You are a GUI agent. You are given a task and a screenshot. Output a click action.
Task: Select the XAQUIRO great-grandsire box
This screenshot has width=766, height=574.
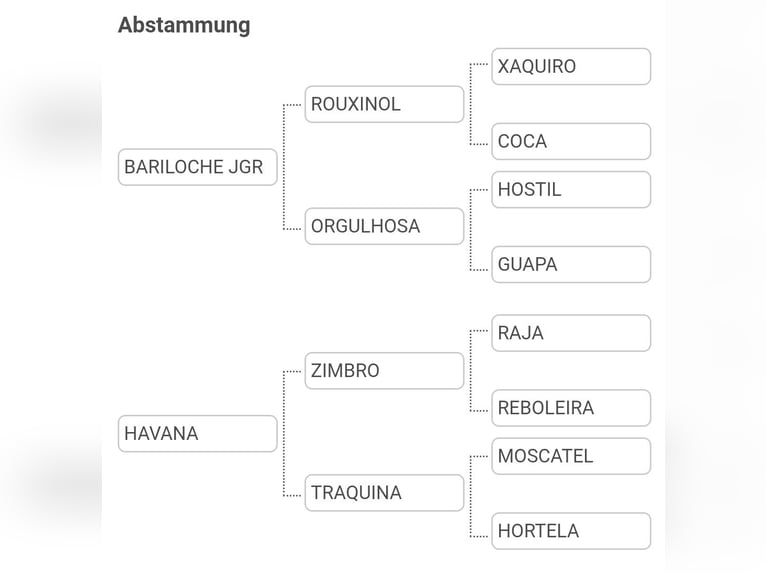571,67
